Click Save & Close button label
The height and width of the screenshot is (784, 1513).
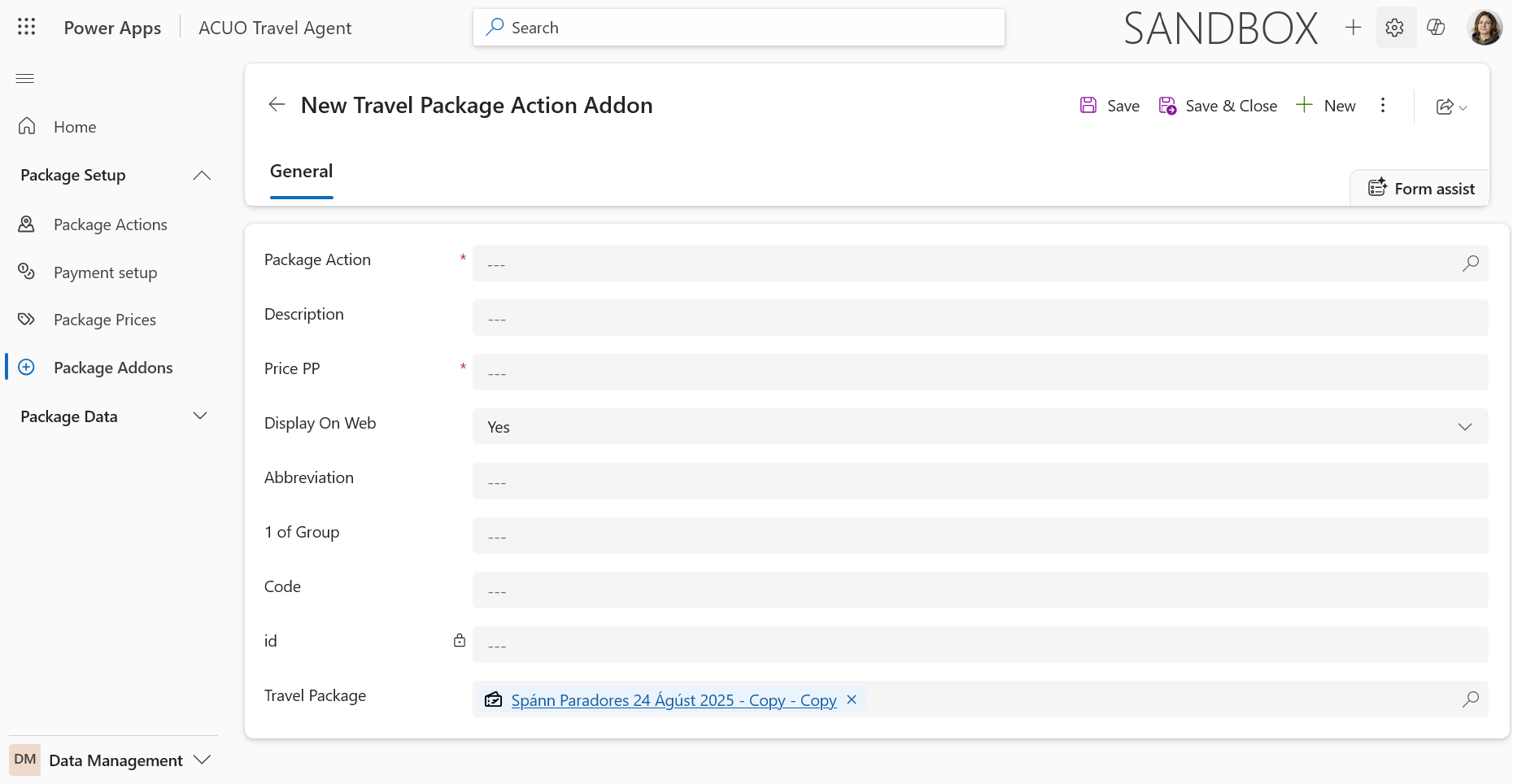click(x=1232, y=106)
